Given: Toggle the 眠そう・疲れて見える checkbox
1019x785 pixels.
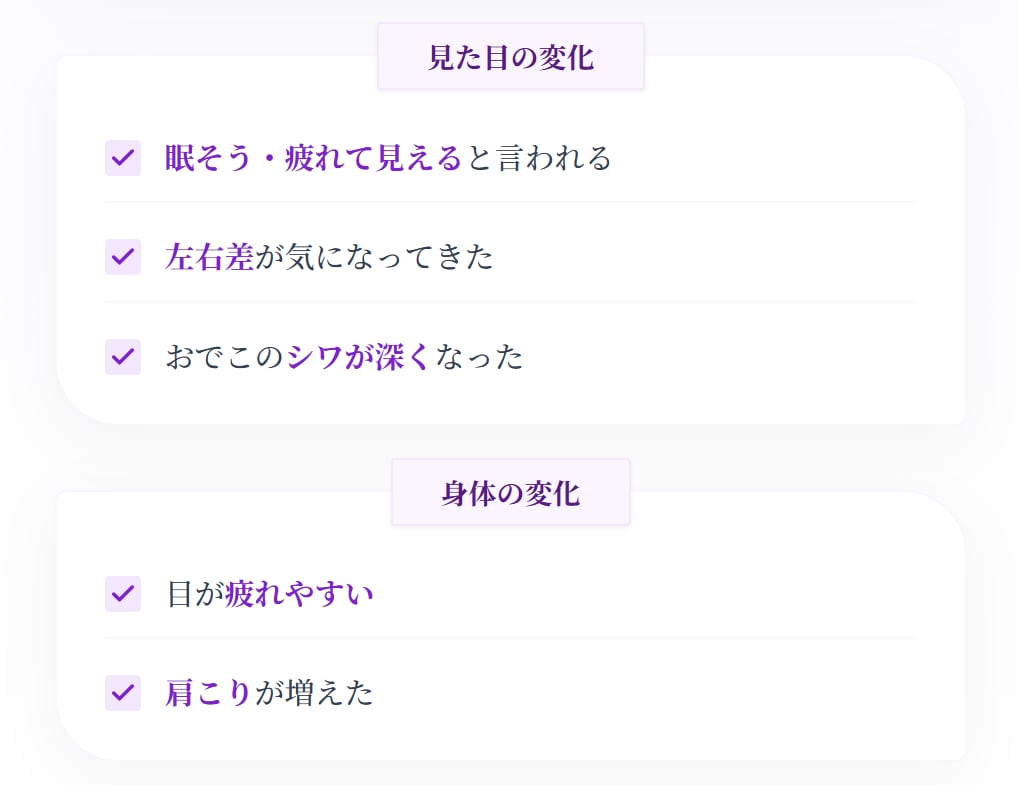Looking at the screenshot, I should point(122,158).
